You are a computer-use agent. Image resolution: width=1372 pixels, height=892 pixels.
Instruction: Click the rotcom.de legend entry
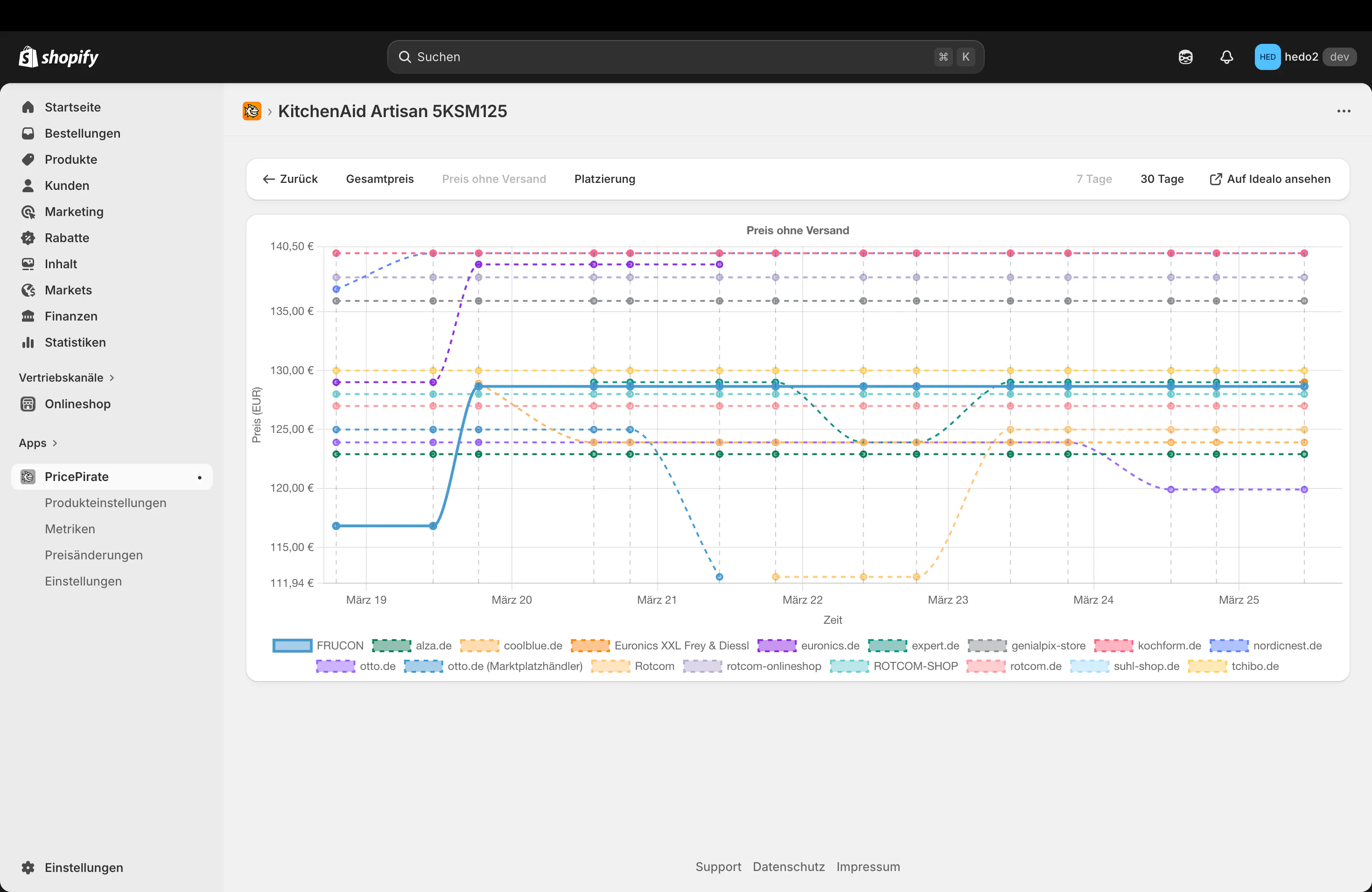click(x=1014, y=666)
